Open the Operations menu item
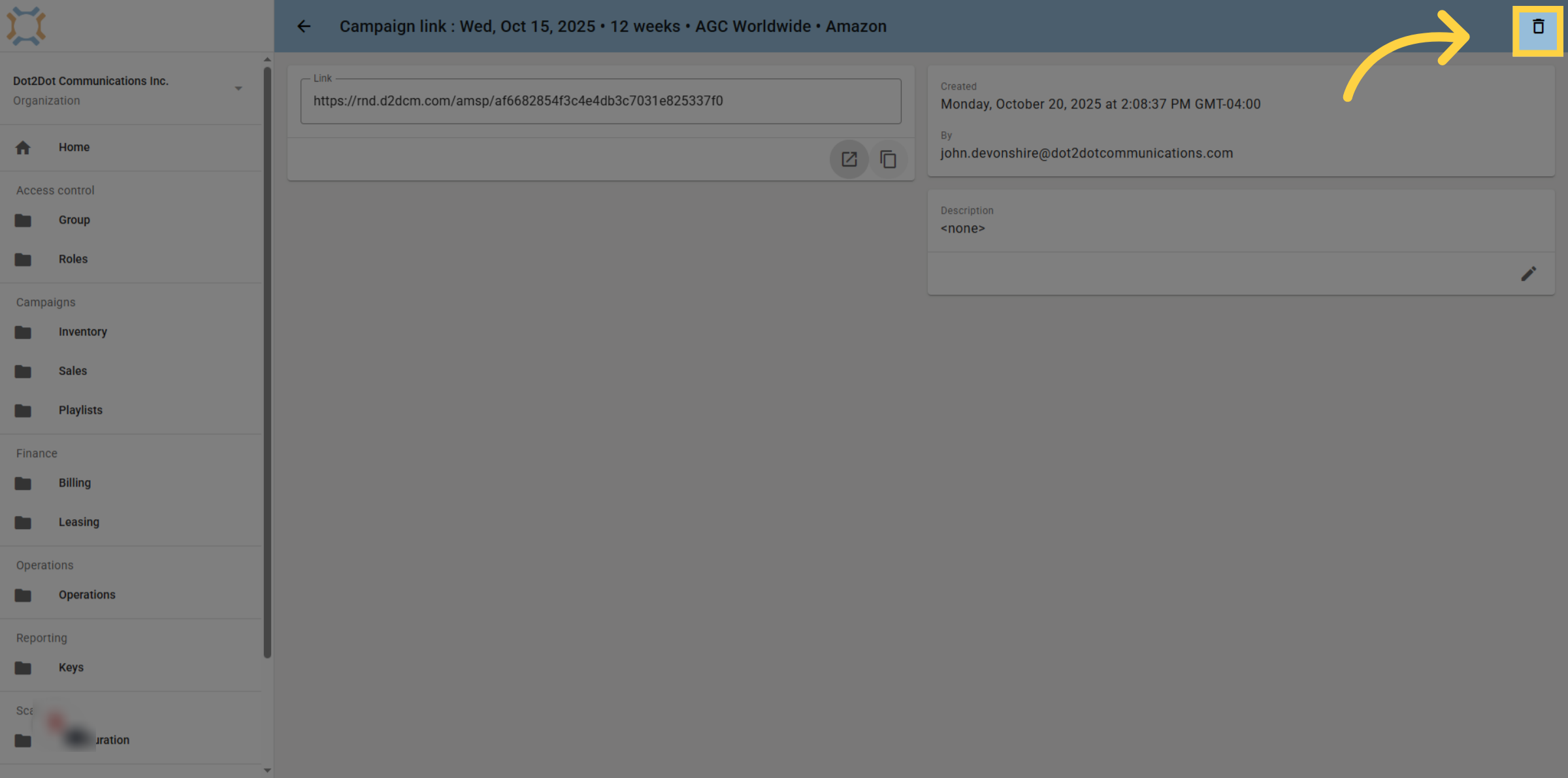1568x778 pixels. (131, 594)
